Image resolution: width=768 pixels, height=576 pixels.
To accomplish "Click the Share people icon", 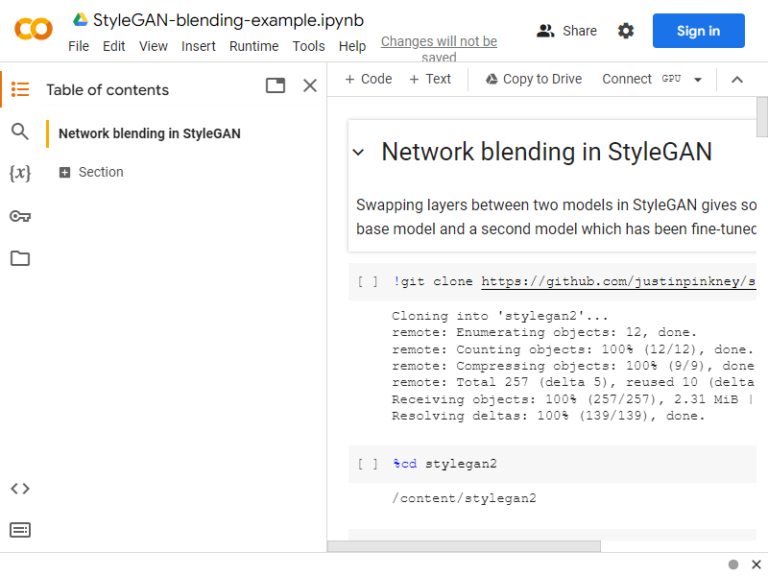I will 545,31.
